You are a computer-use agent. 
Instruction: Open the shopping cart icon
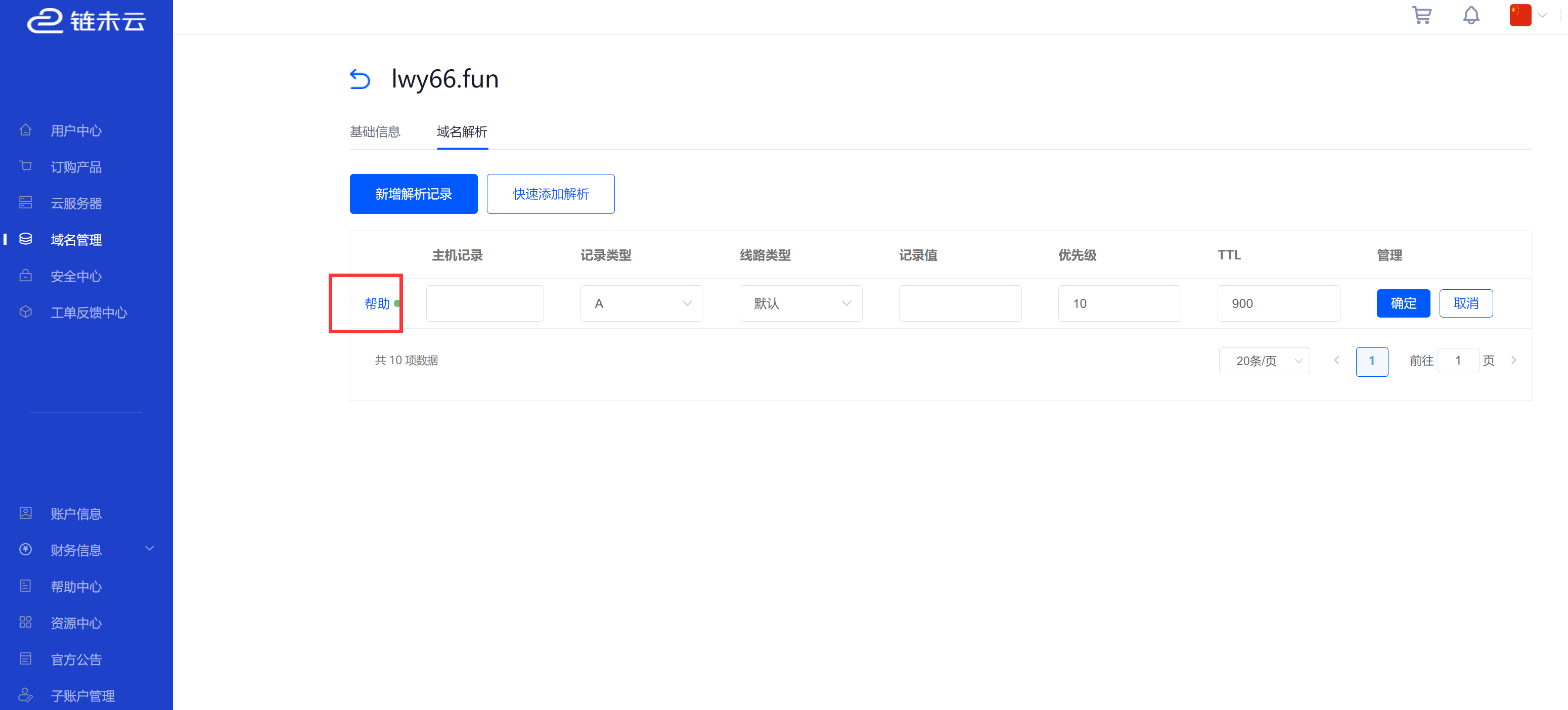[x=1421, y=15]
